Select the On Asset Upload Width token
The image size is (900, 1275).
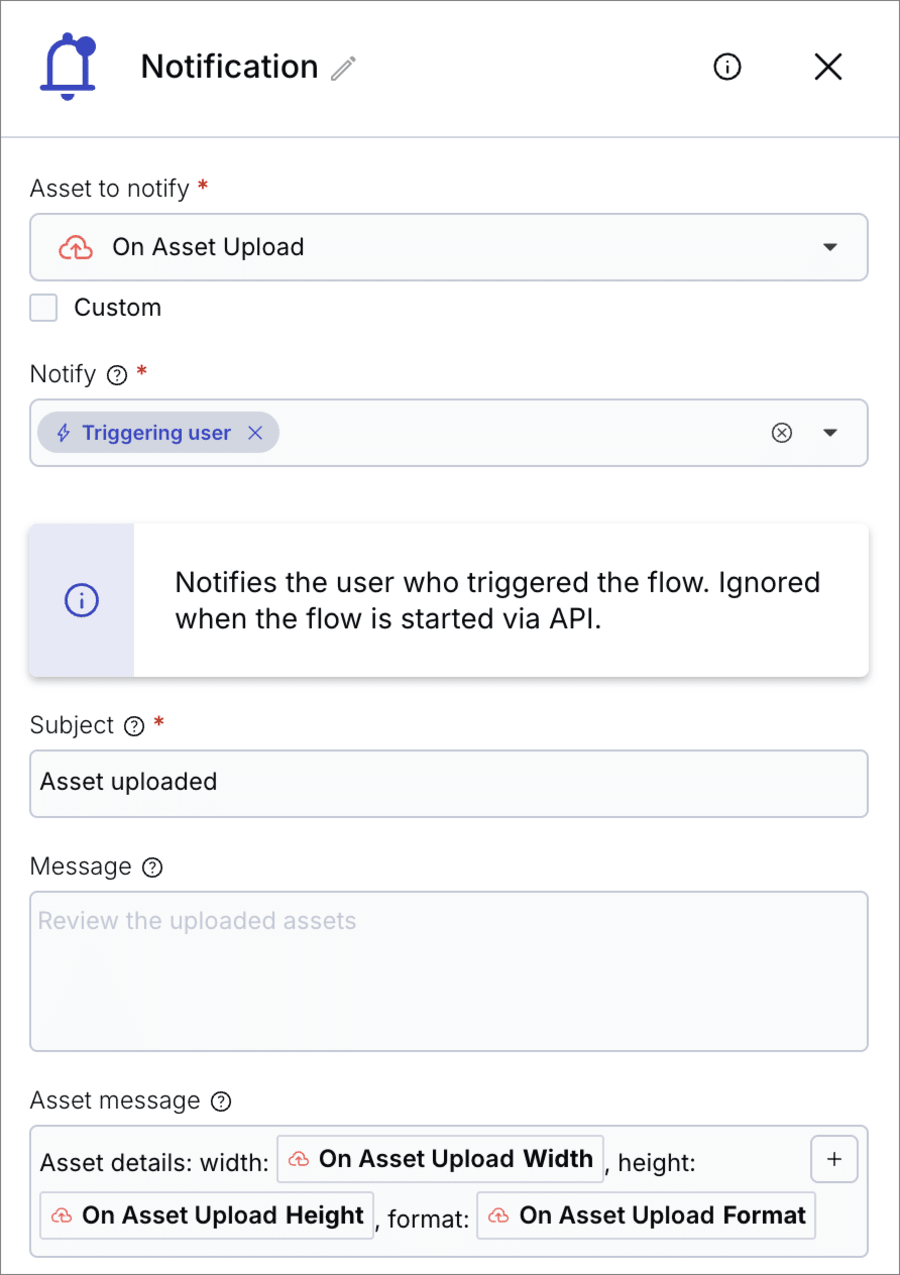tap(440, 1159)
